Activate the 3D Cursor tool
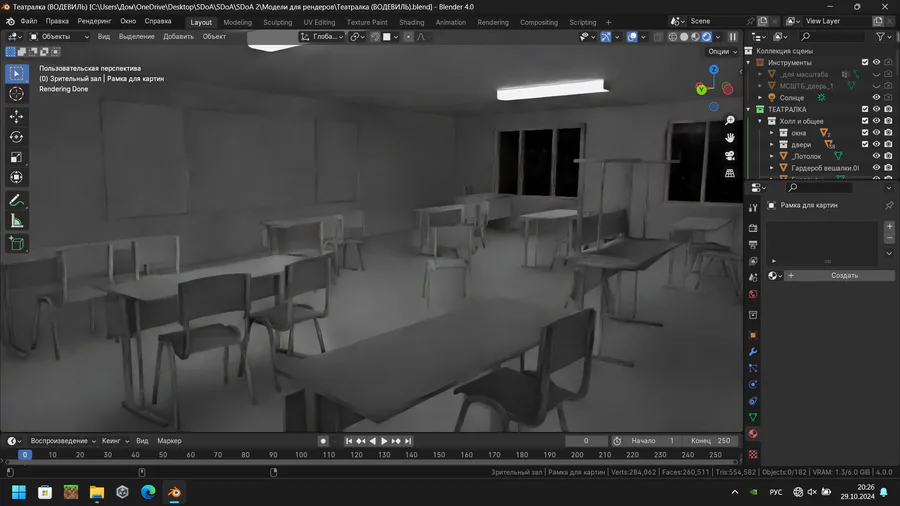Screen dimensions: 900x506 (x=16, y=94)
